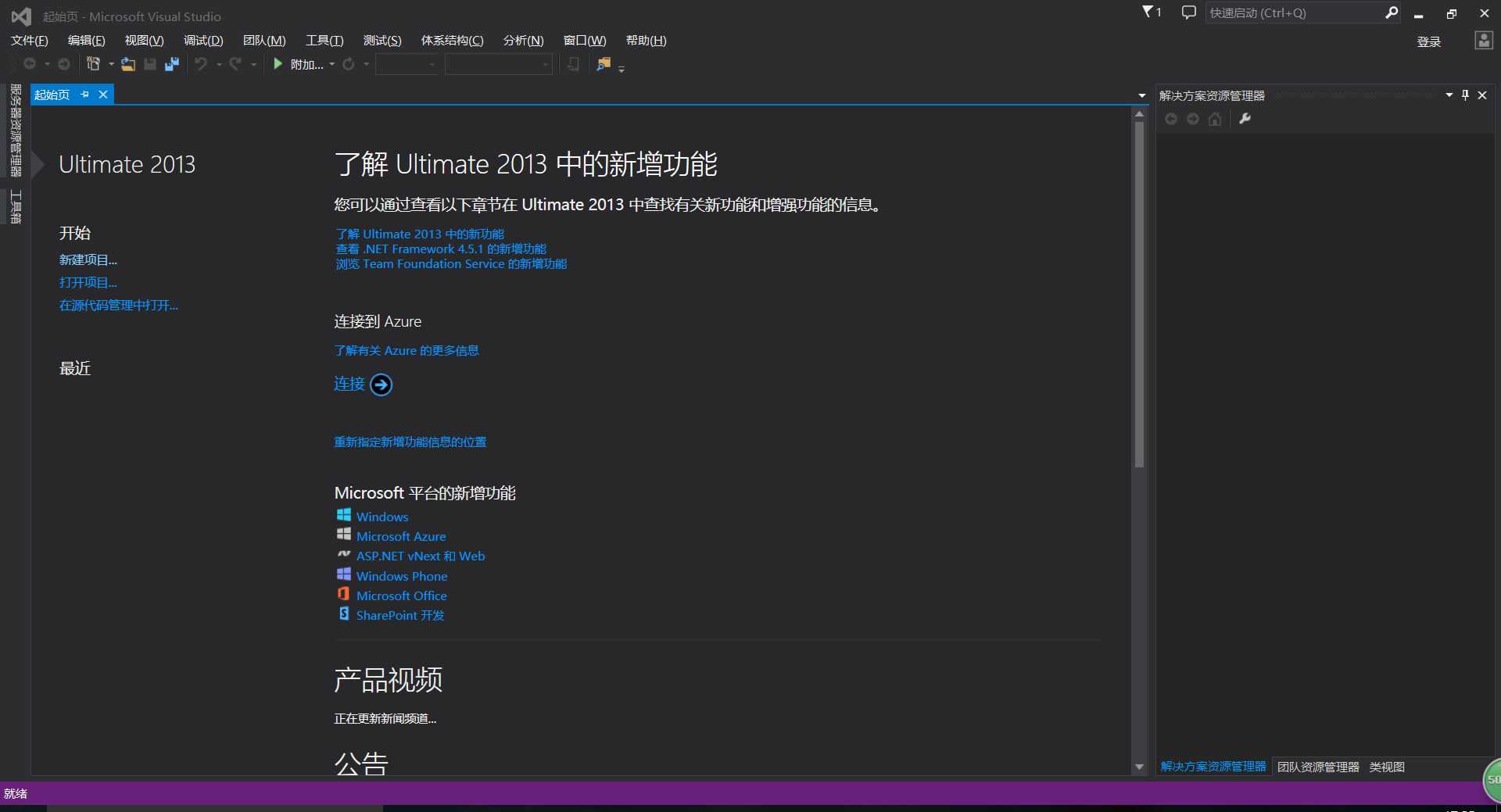Click the grayed-out icon before Find in Files

point(574,64)
